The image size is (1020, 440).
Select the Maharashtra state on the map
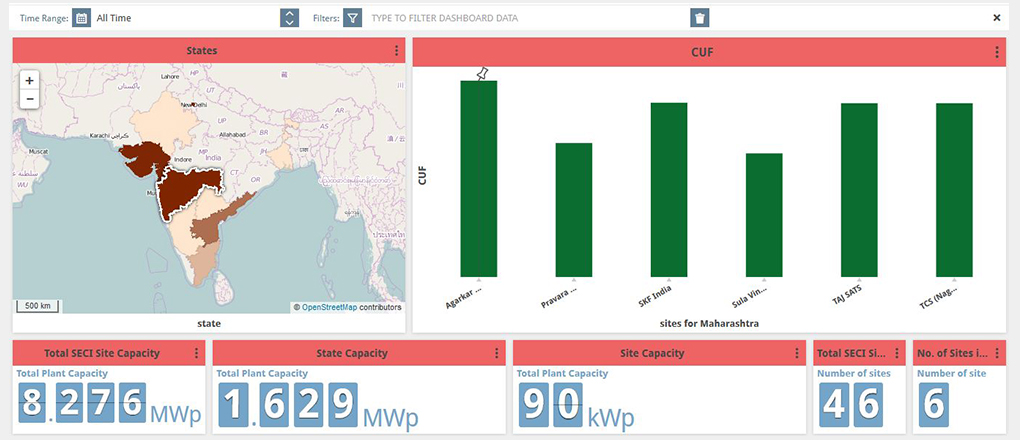[x=185, y=190]
